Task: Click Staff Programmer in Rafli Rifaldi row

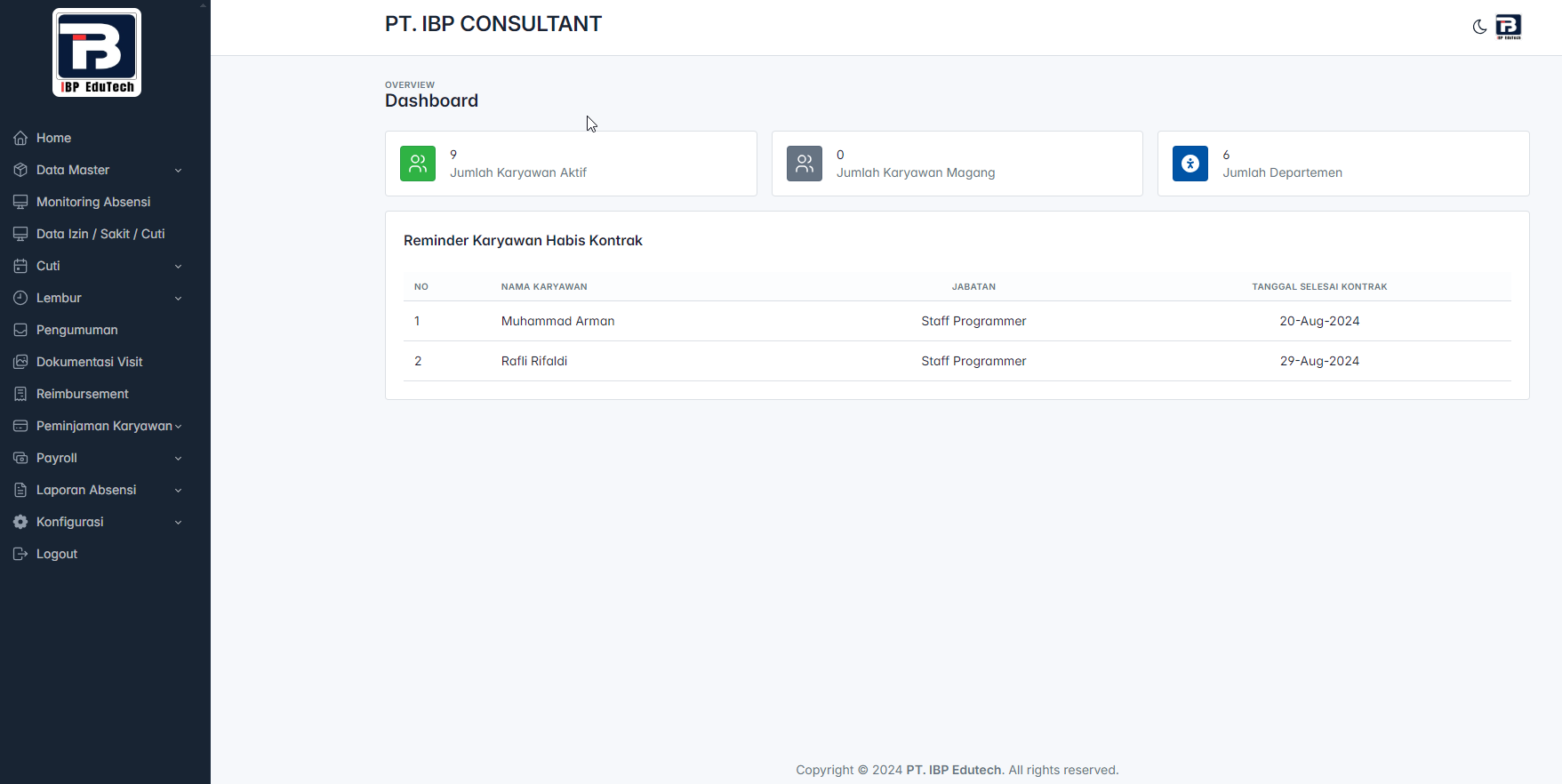Action: (973, 361)
